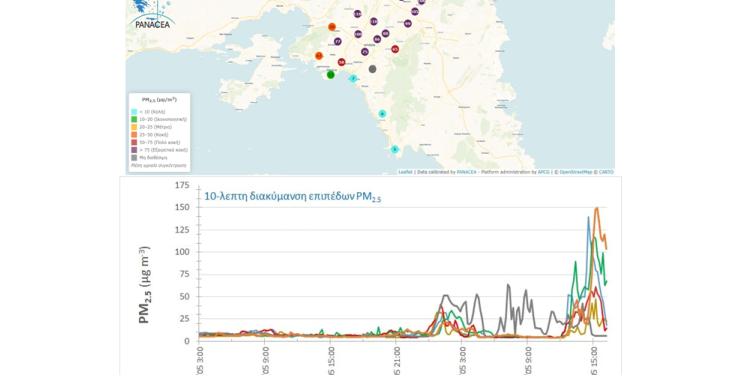
Task: Open the red marker showing 65
Action: coord(395,49)
